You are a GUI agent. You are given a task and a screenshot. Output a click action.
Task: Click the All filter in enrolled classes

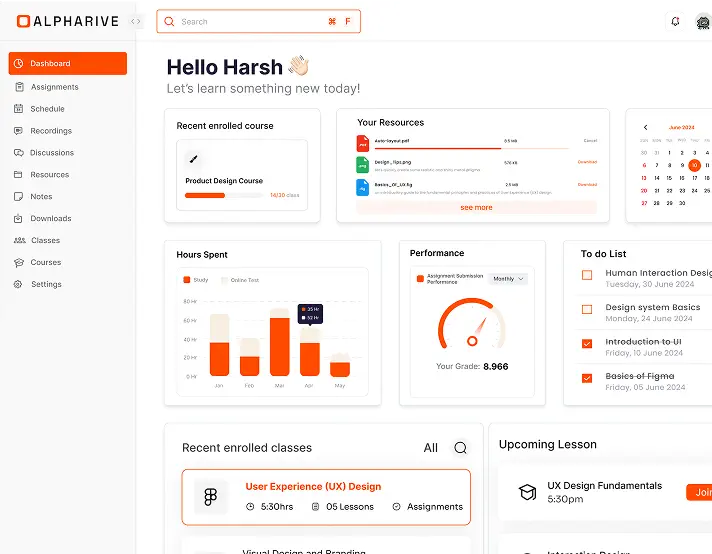[x=430, y=448]
